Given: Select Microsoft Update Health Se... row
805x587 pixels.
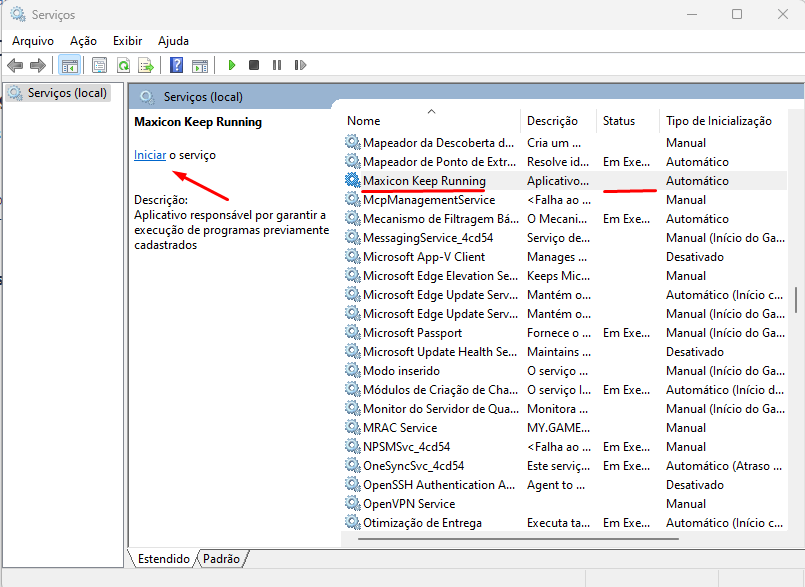Looking at the screenshot, I should click(564, 351).
